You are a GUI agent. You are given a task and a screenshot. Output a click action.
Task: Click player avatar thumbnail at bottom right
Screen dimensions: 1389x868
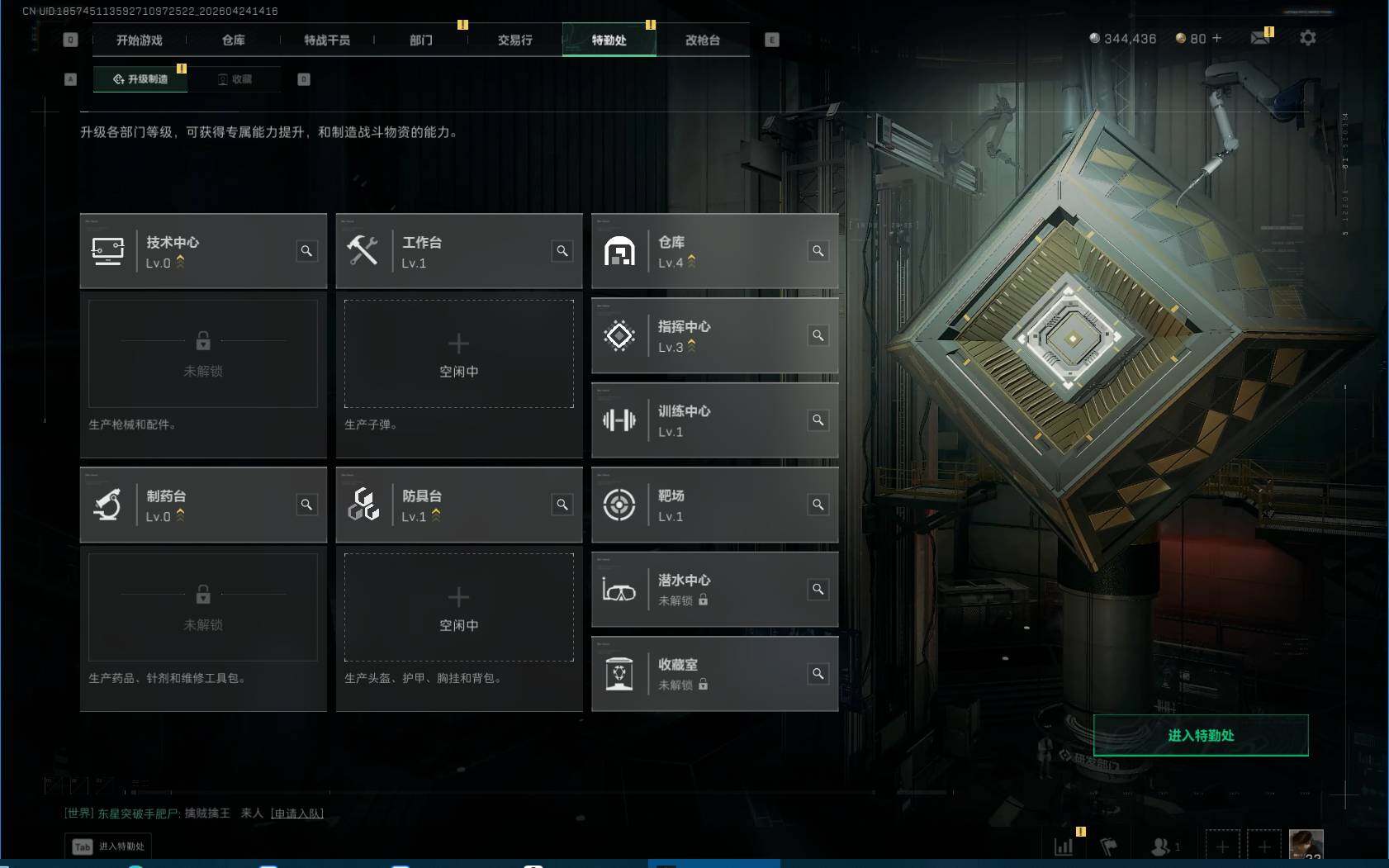(x=1306, y=846)
